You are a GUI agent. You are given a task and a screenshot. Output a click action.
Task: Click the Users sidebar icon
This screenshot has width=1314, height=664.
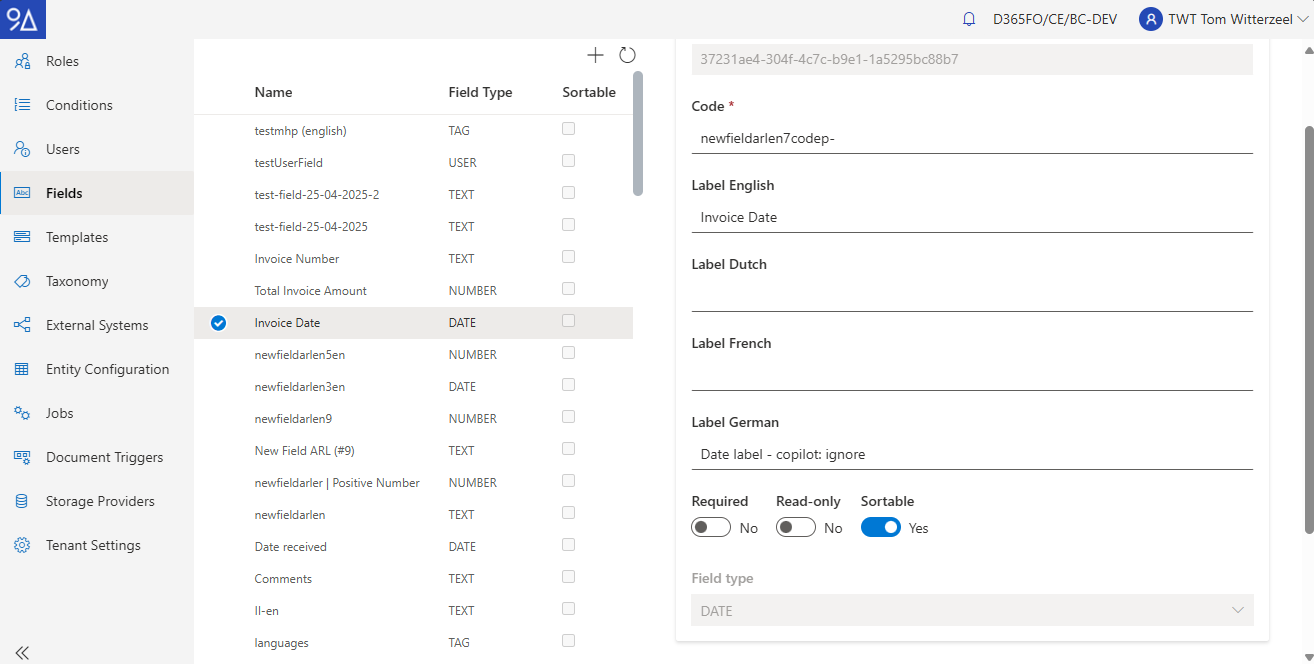point(22,149)
